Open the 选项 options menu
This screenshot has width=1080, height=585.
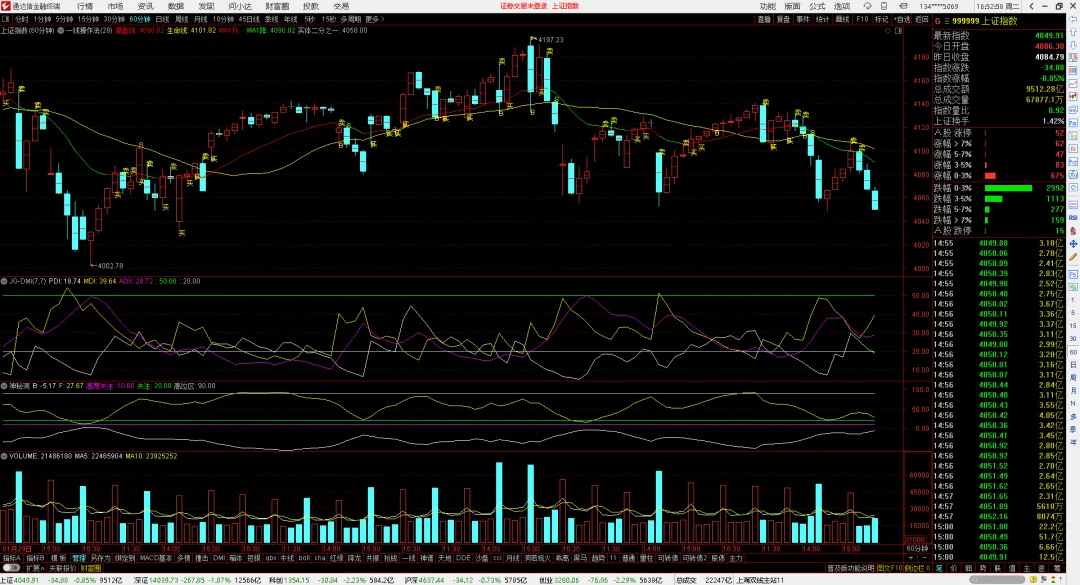[842, 6]
